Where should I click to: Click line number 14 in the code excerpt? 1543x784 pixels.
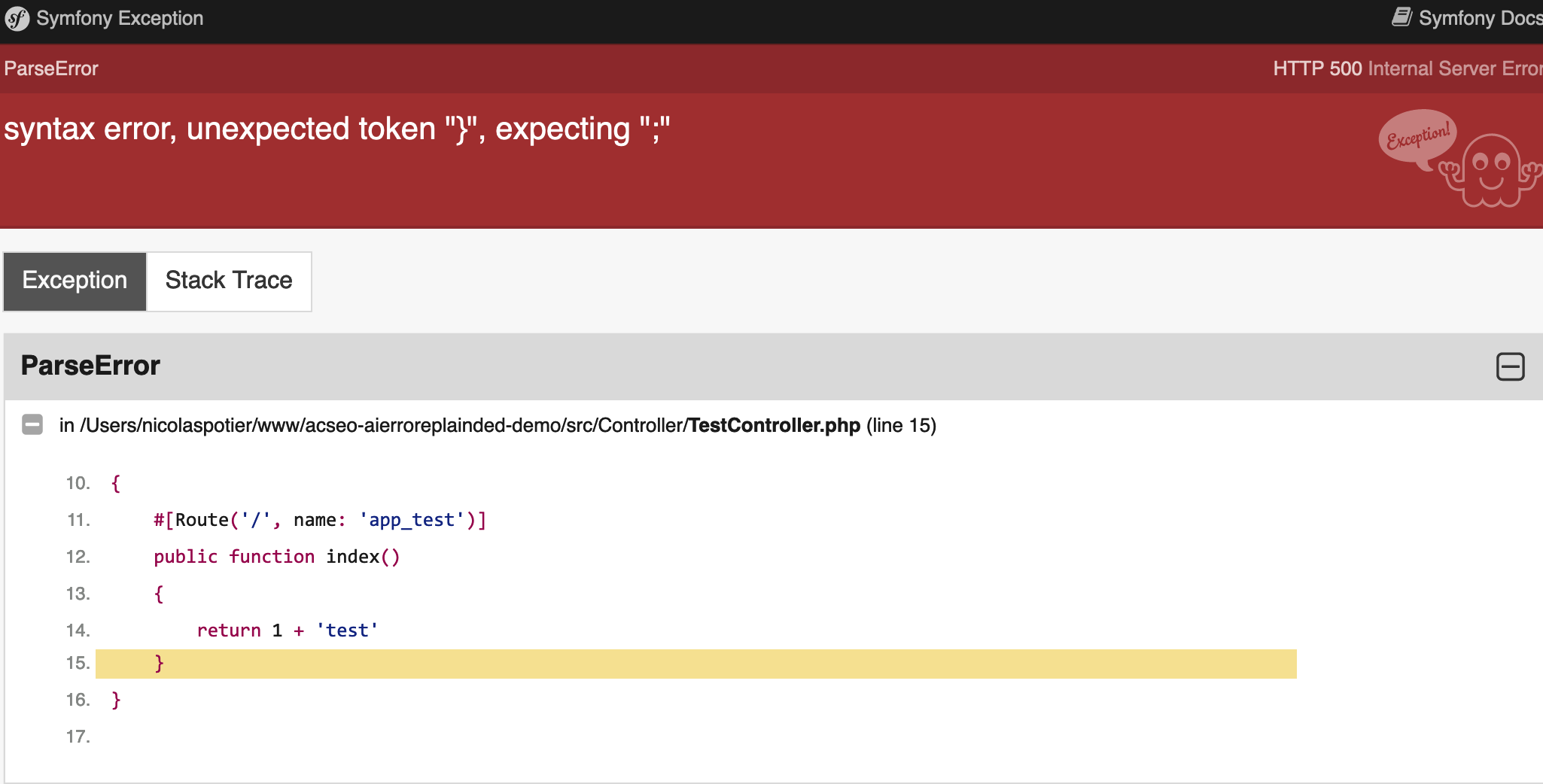pos(78,631)
